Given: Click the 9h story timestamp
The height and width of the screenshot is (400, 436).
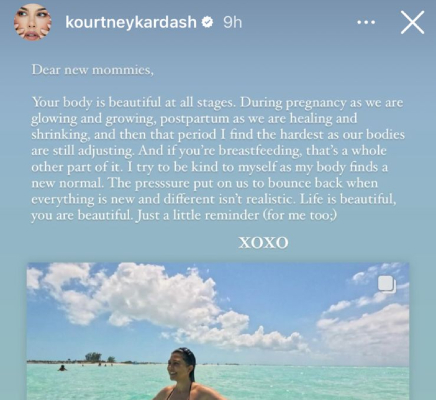Looking at the screenshot, I should coord(232,22).
